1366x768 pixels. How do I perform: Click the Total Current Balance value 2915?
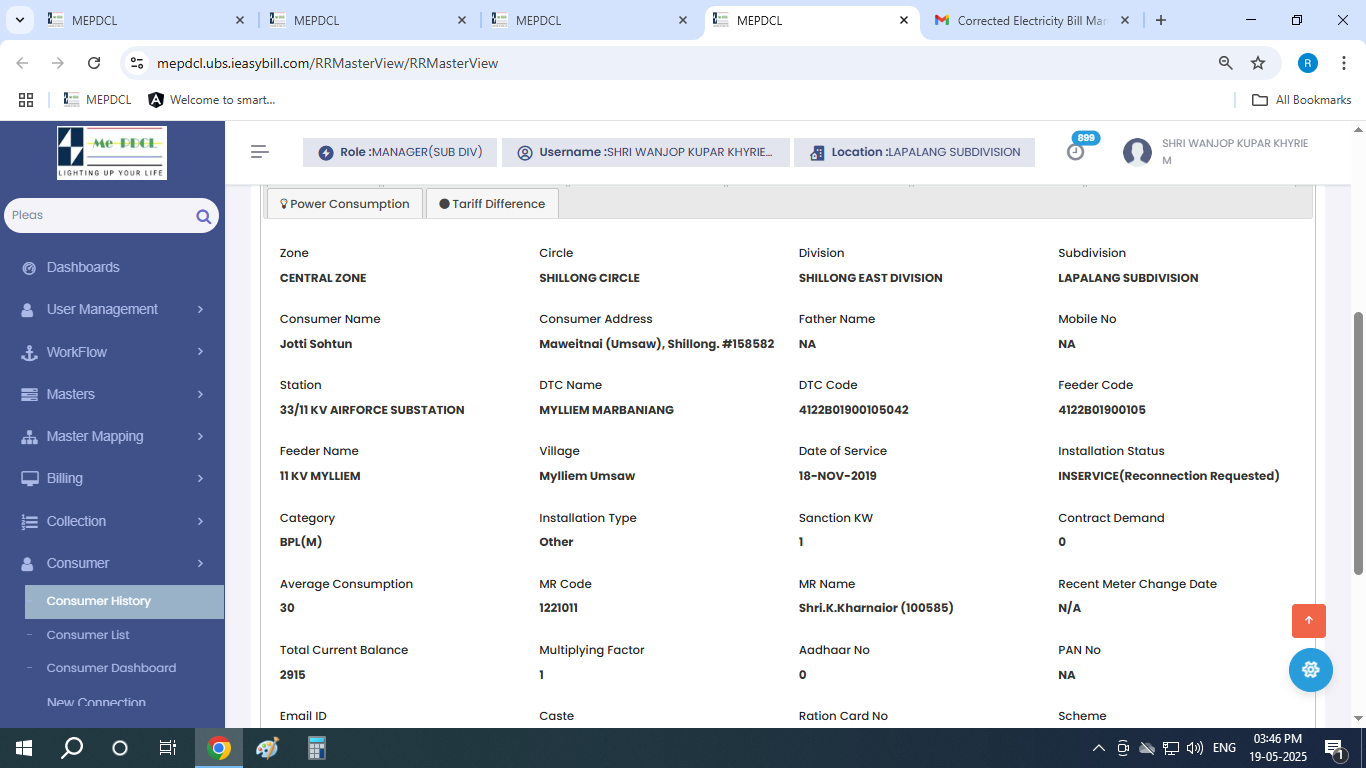pos(292,675)
